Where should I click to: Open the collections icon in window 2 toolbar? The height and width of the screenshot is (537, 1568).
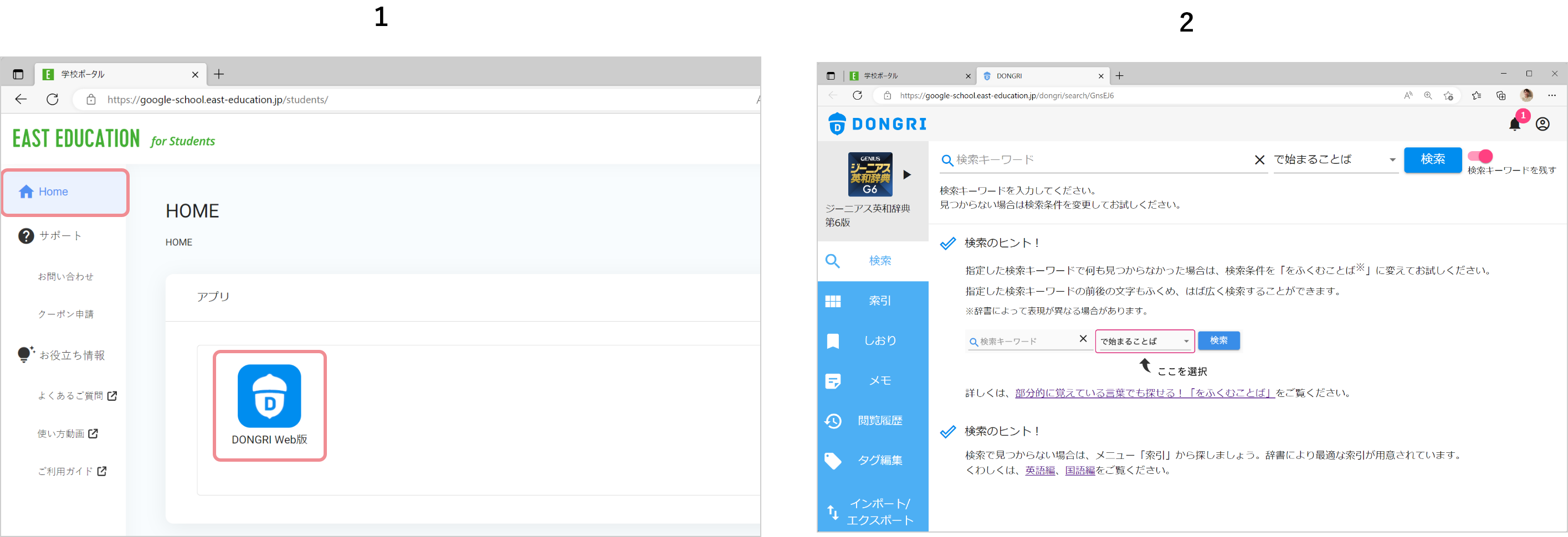point(1501,95)
